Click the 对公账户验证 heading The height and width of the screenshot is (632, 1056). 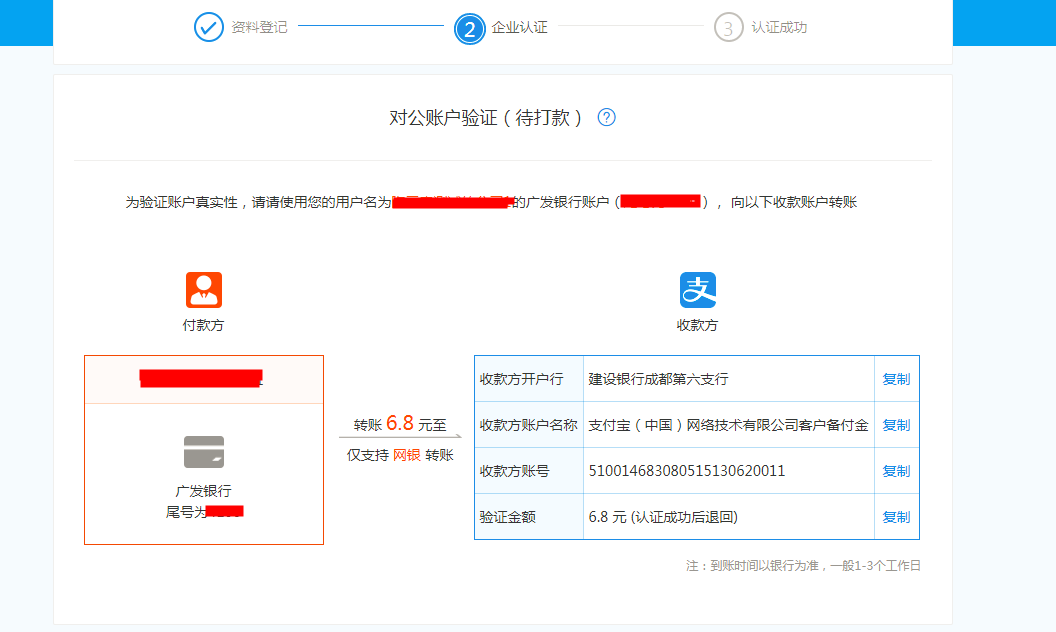click(x=486, y=117)
